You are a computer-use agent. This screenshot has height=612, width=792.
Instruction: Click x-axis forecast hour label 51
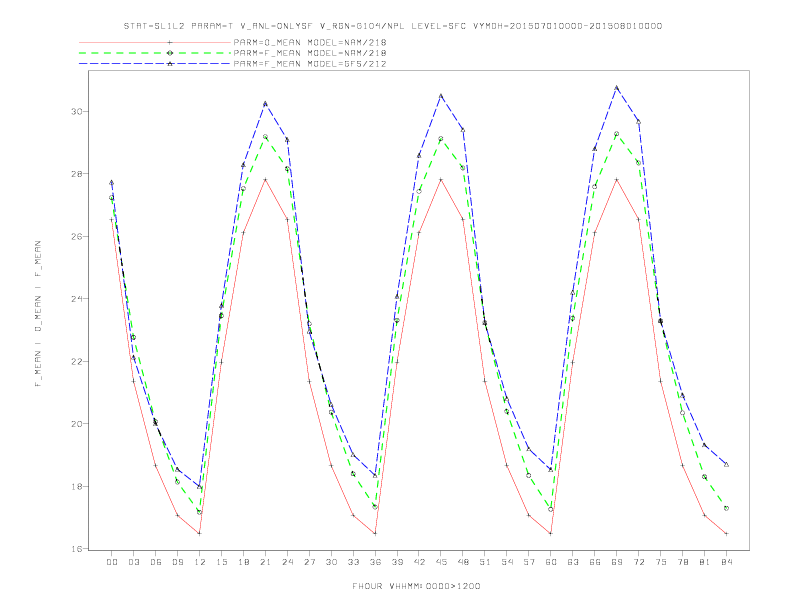click(x=485, y=562)
